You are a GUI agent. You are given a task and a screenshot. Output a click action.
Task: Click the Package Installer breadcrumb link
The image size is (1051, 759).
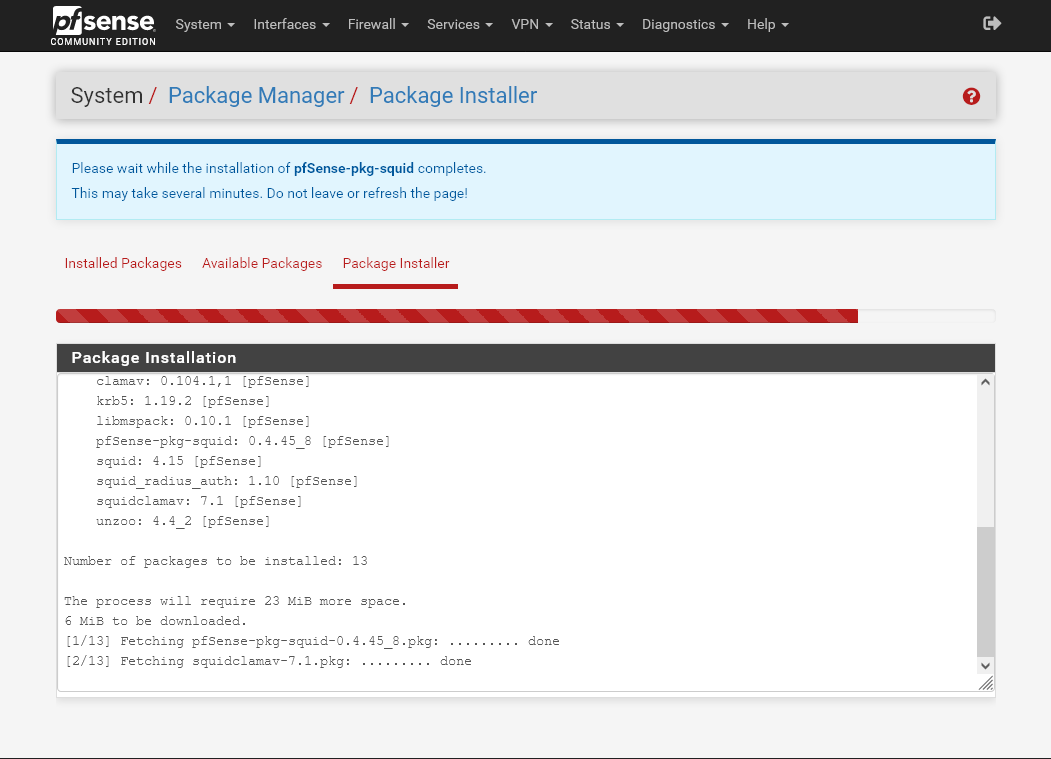click(453, 96)
